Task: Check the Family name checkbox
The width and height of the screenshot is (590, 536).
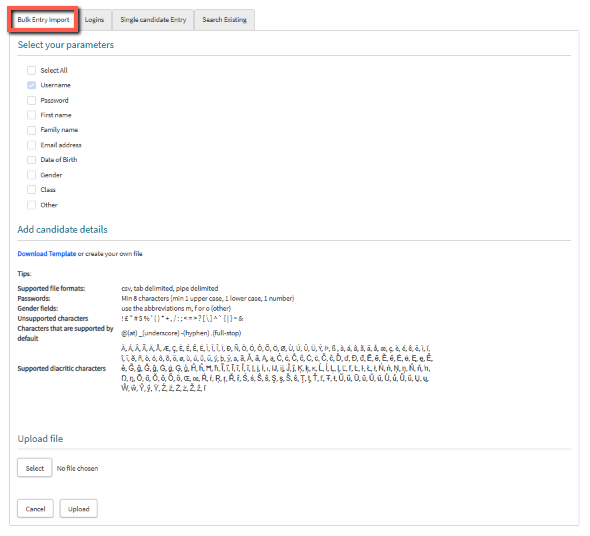Action: pyautogui.click(x=32, y=130)
